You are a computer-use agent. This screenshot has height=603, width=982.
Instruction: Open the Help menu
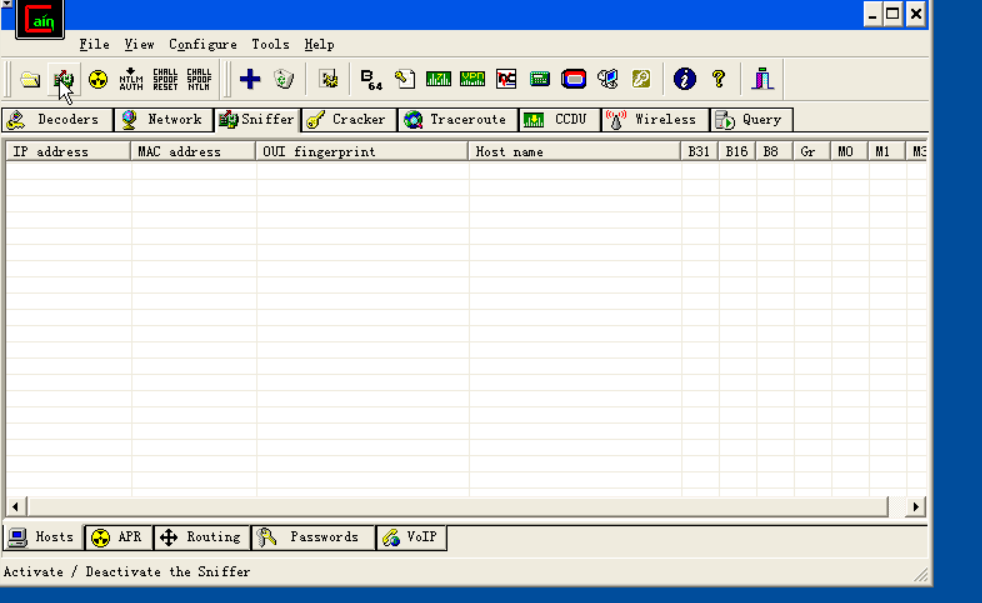pyautogui.click(x=319, y=44)
